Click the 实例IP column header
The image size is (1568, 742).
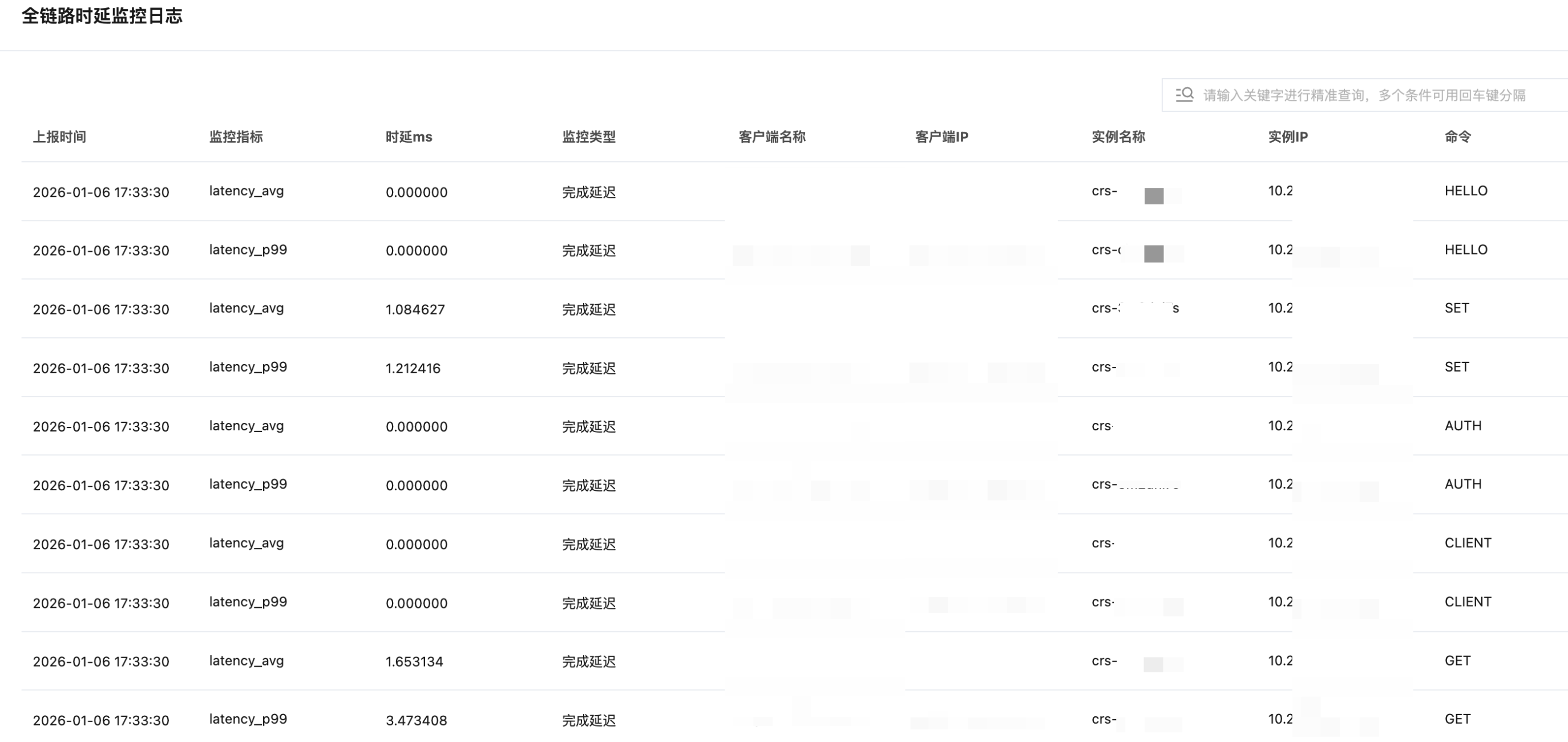click(1287, 136)
